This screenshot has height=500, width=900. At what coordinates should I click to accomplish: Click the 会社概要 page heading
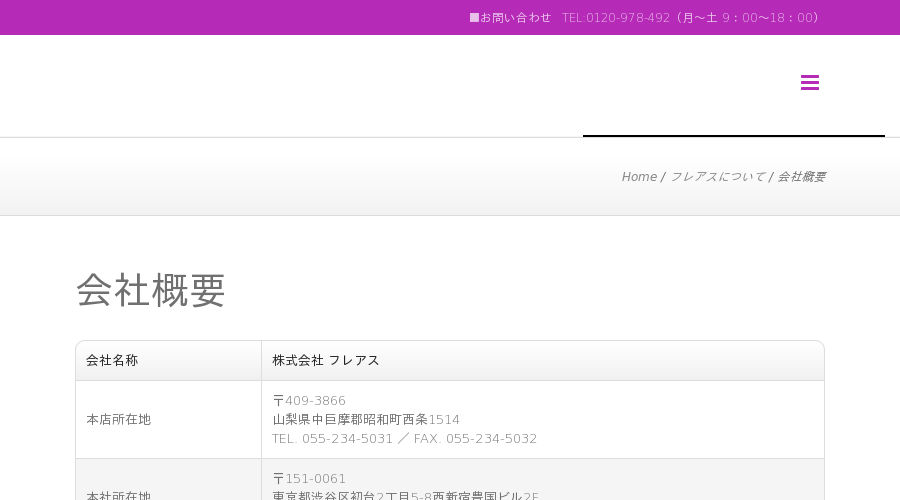[x=150, y=290]
